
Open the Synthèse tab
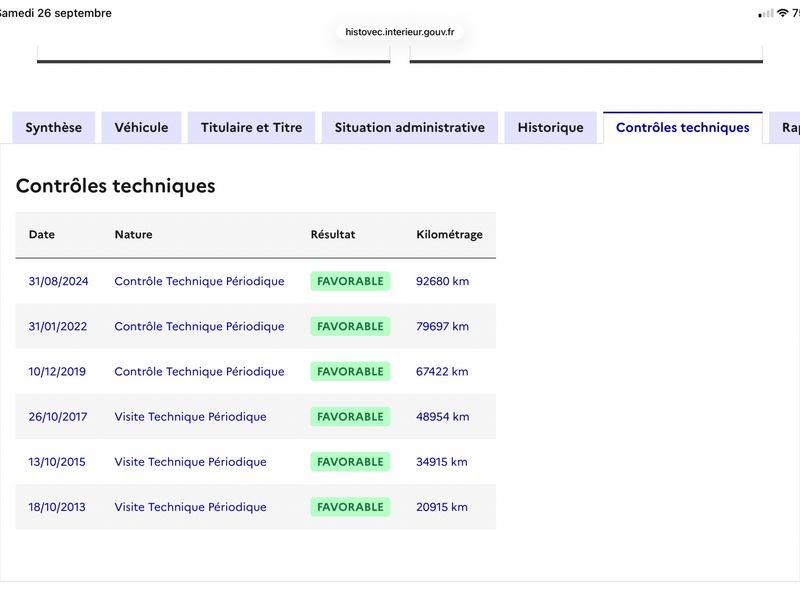pyautogui.click(x=54, y=128)
